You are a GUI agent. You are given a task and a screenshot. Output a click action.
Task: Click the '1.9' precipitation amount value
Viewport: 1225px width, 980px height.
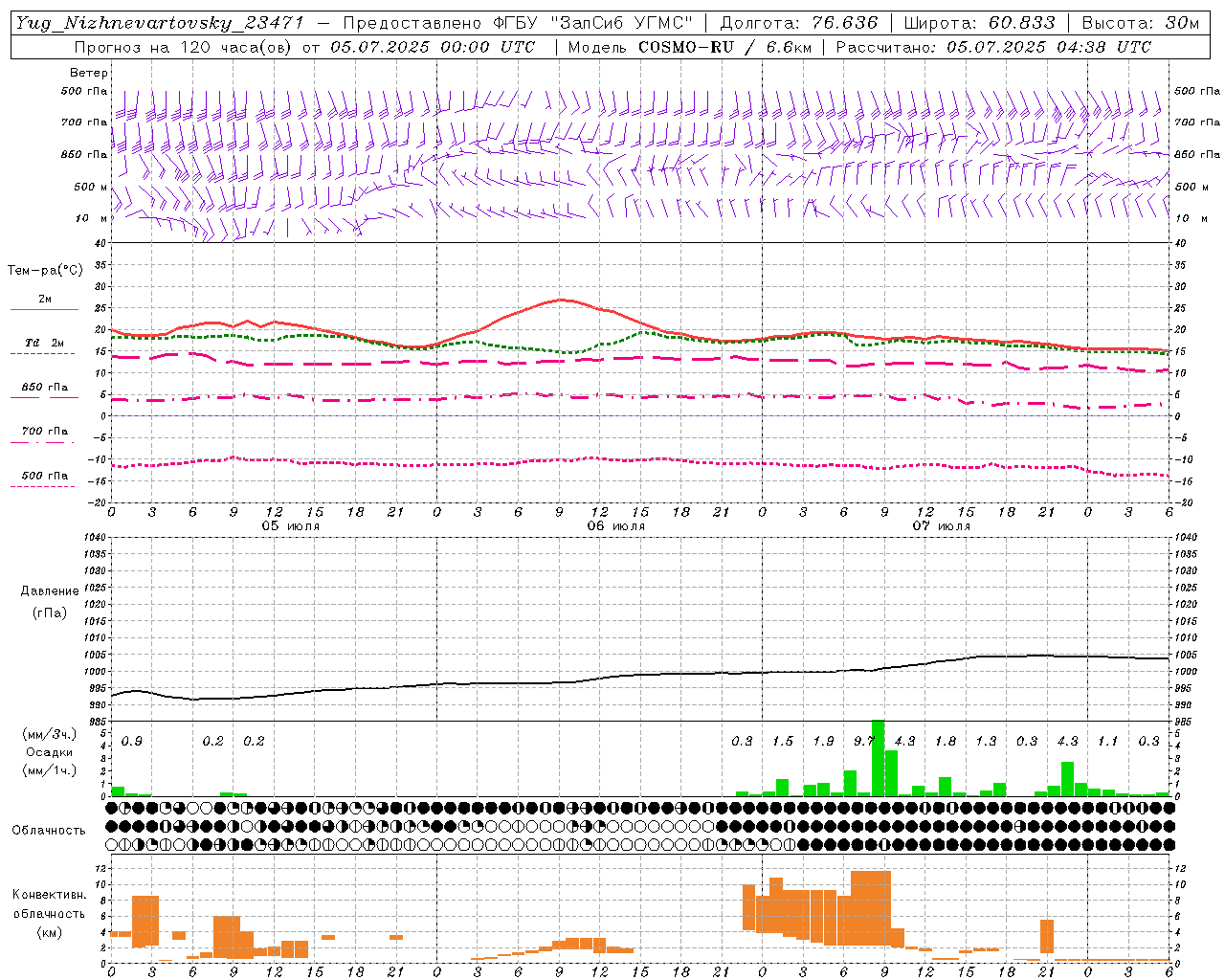coord(823,742)
